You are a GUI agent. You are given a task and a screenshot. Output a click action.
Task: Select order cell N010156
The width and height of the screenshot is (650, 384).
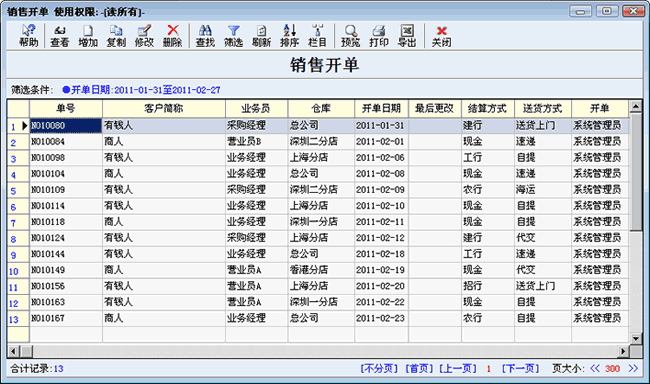[66, 286]
